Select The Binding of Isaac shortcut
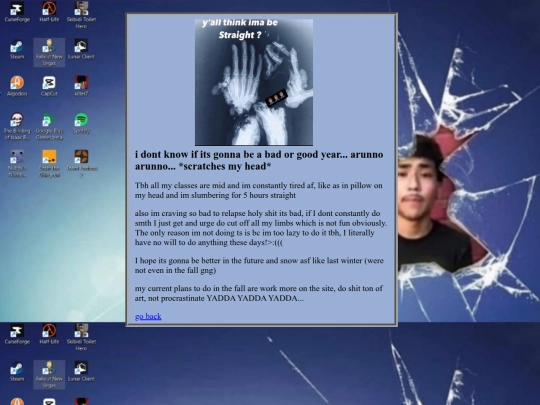Image resolution: width=540 pixels, height=405 pixels. pyautogui.click(x=17, y=126)
